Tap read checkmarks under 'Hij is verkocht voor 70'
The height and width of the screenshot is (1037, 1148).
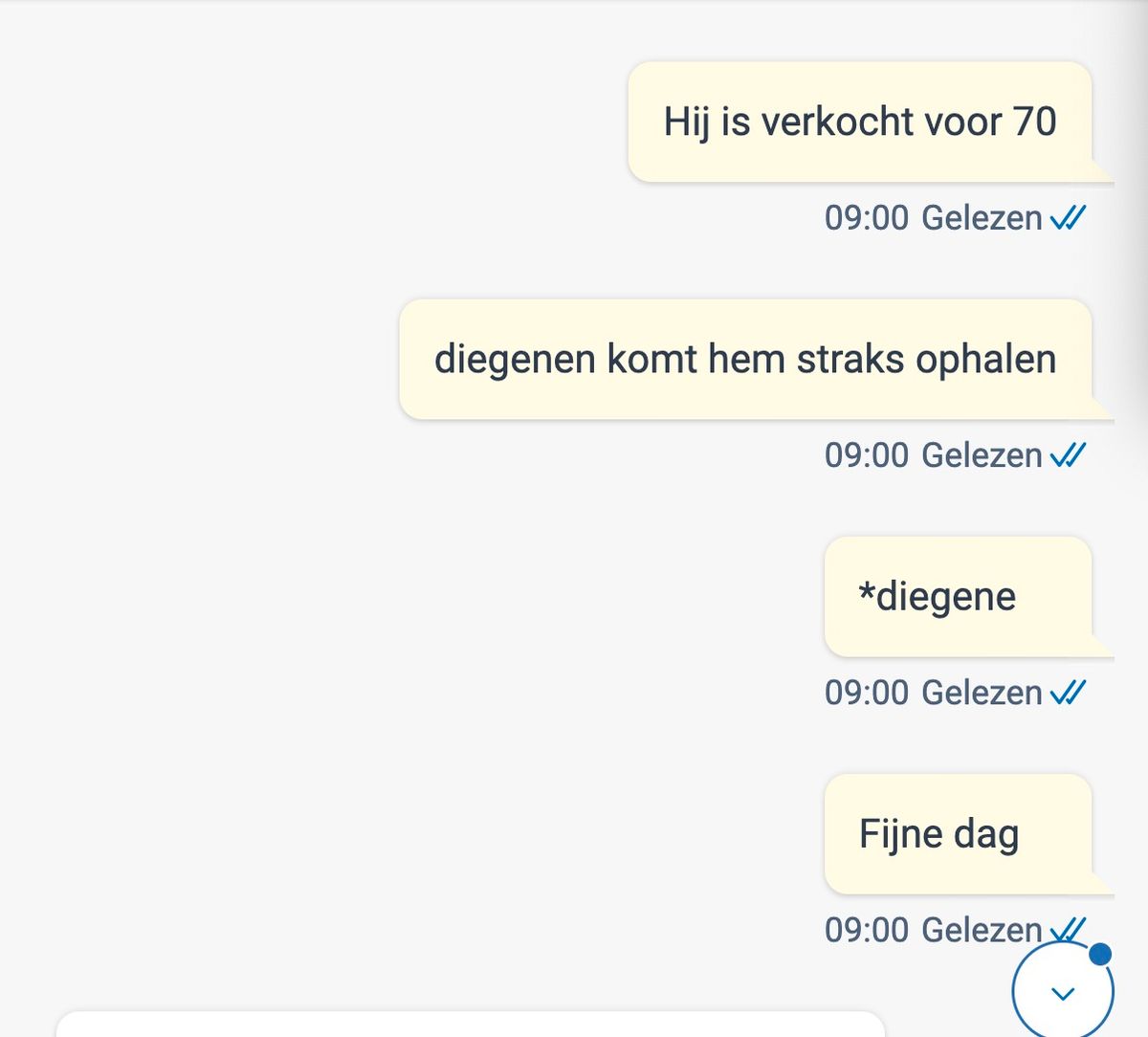pos(1068,218)
